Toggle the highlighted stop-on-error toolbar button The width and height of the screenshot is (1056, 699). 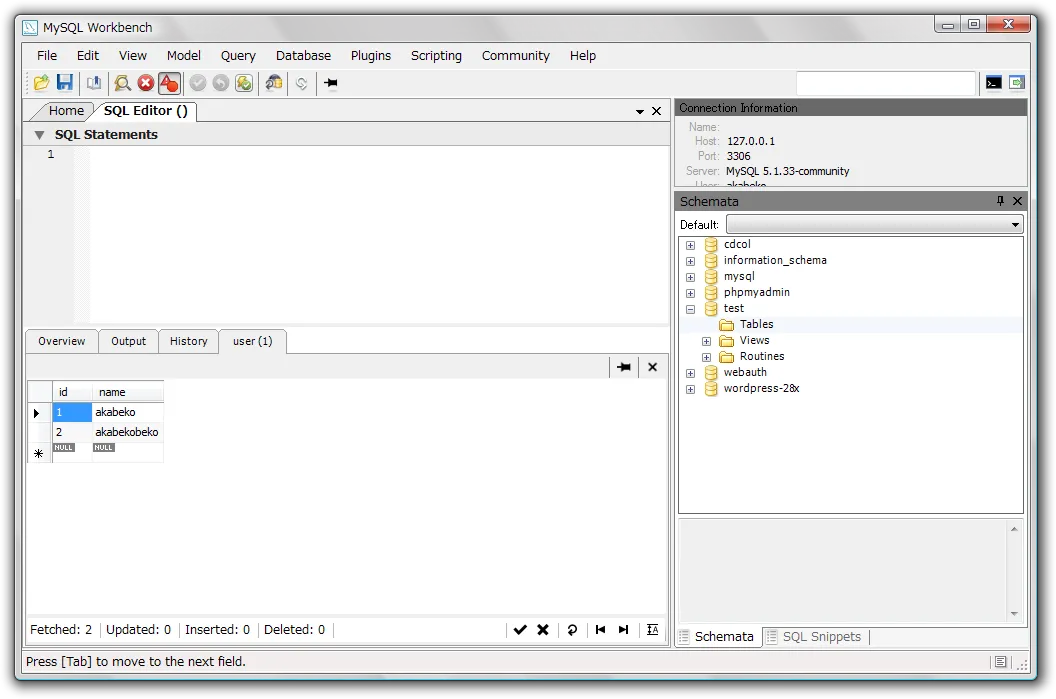[x=169, y=83]
